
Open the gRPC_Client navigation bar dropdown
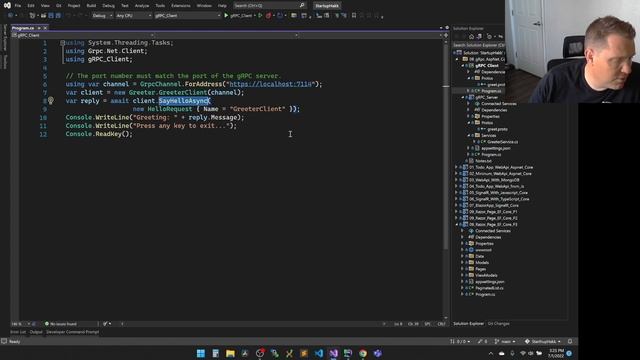click(83, 36)
